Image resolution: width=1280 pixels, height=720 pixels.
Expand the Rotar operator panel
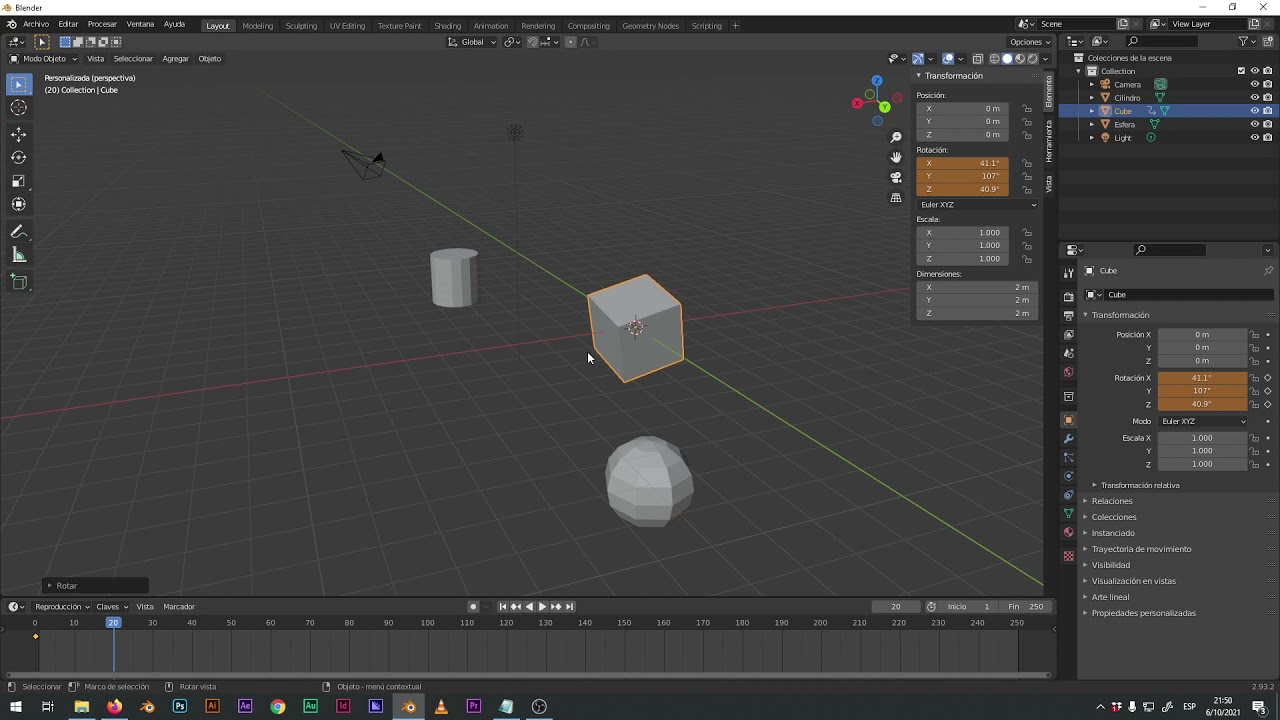pos(96,586)
